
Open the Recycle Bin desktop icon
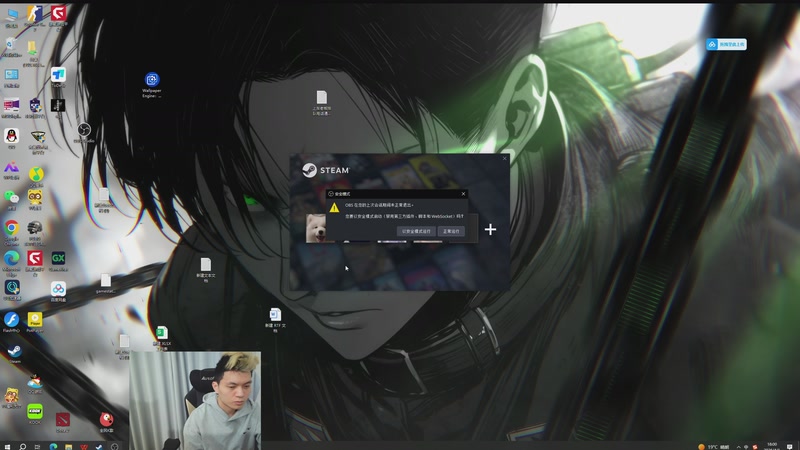pyautogui.click(x=11, y=47)
